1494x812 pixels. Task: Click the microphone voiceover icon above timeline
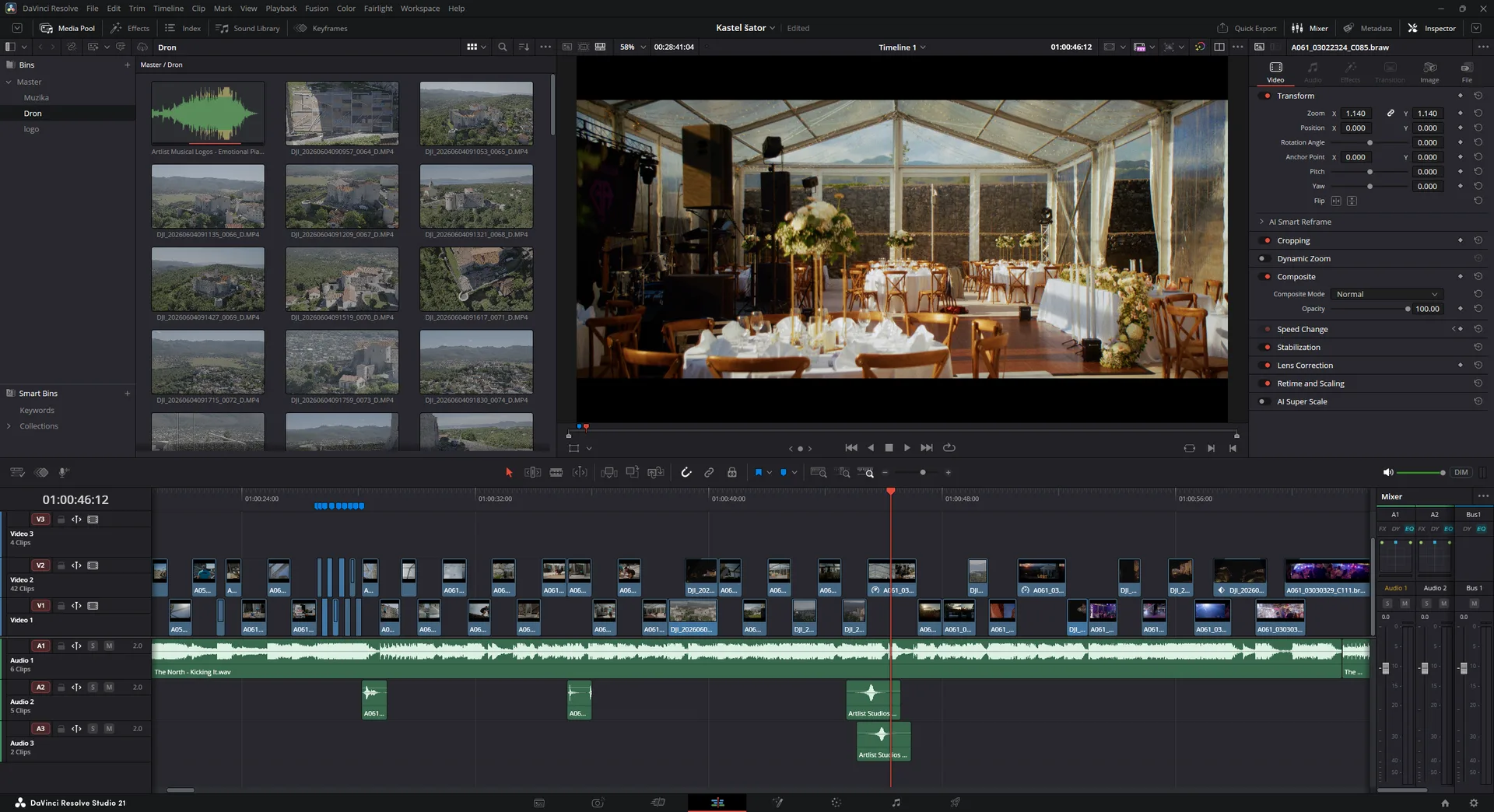coord(64,472)
